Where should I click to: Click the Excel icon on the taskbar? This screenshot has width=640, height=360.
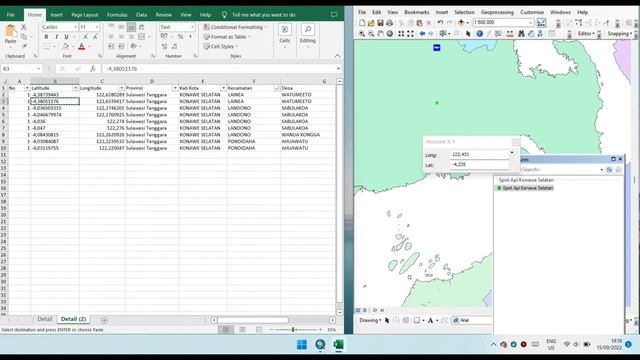coord(338,345)
